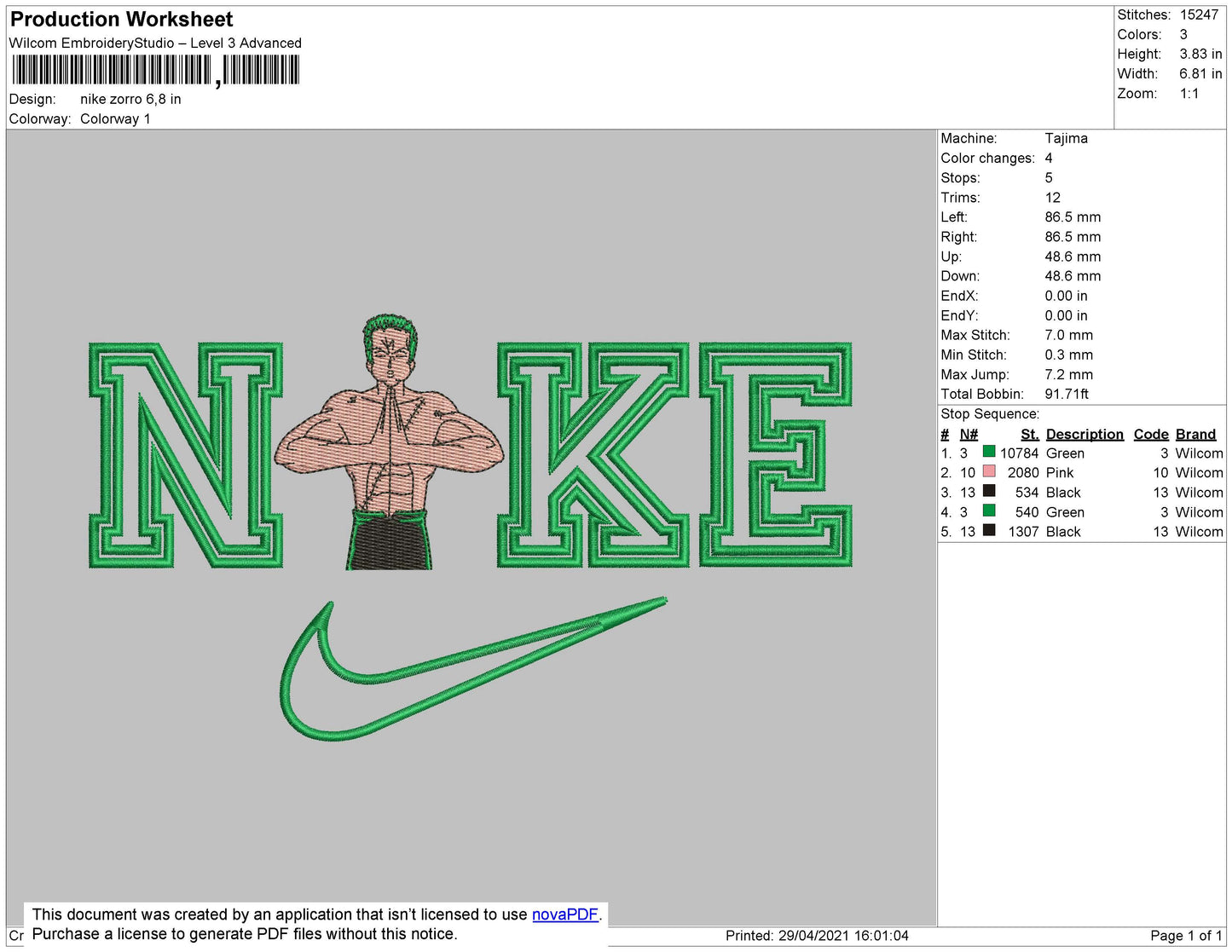
Task: Click the 'Stops:' label
Action: pyautogui.click(x=960, y=177)
